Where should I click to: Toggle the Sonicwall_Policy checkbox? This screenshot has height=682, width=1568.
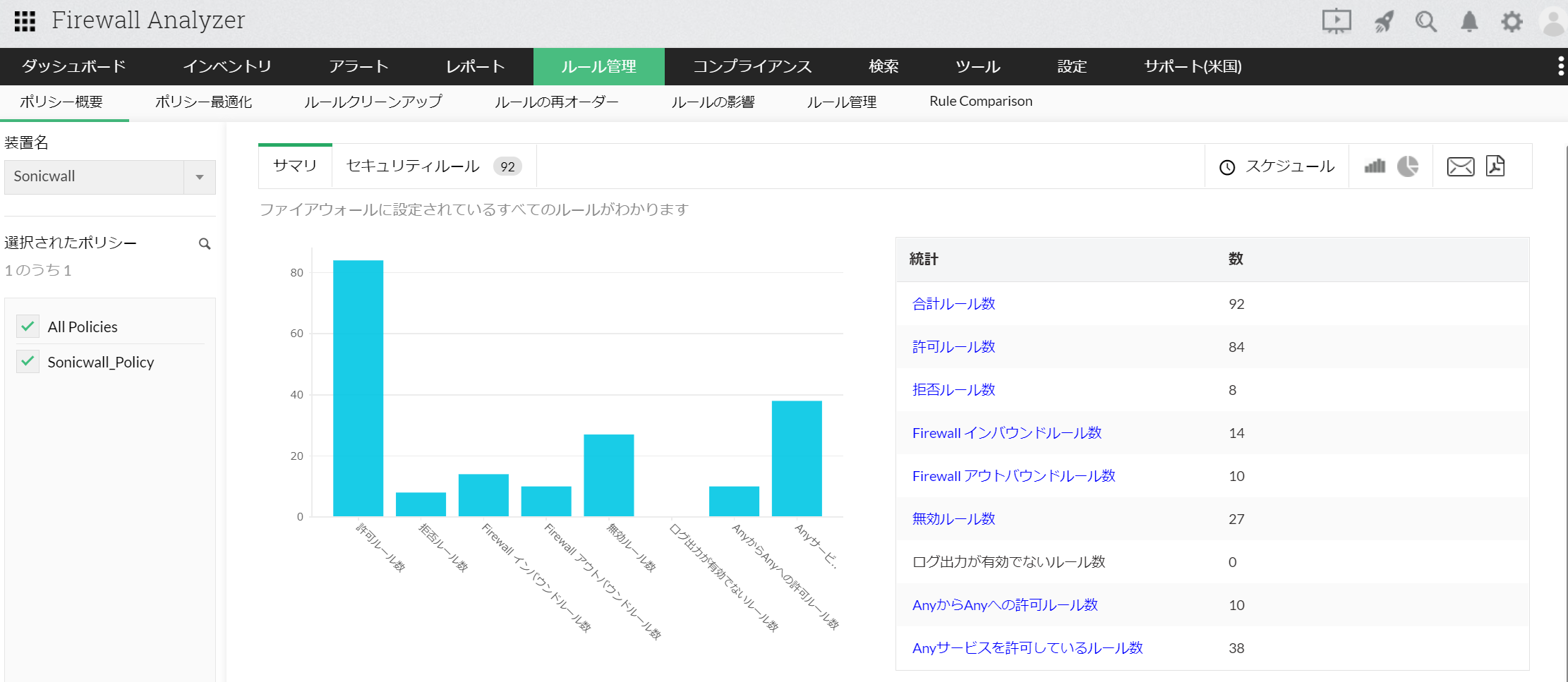point(28,362)
